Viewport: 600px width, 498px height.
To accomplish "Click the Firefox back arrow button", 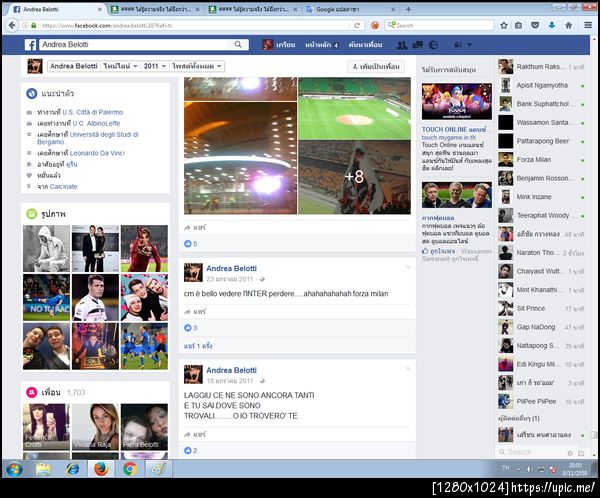I will tap(11, 25).
